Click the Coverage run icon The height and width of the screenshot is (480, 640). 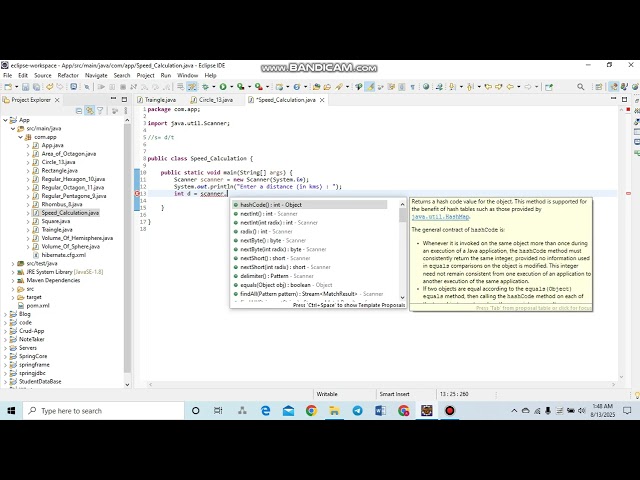click(240, 87)
